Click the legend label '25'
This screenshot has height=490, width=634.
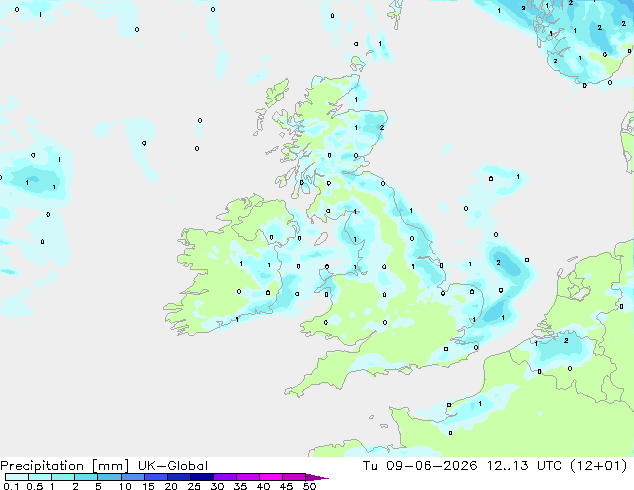point(194,486)
